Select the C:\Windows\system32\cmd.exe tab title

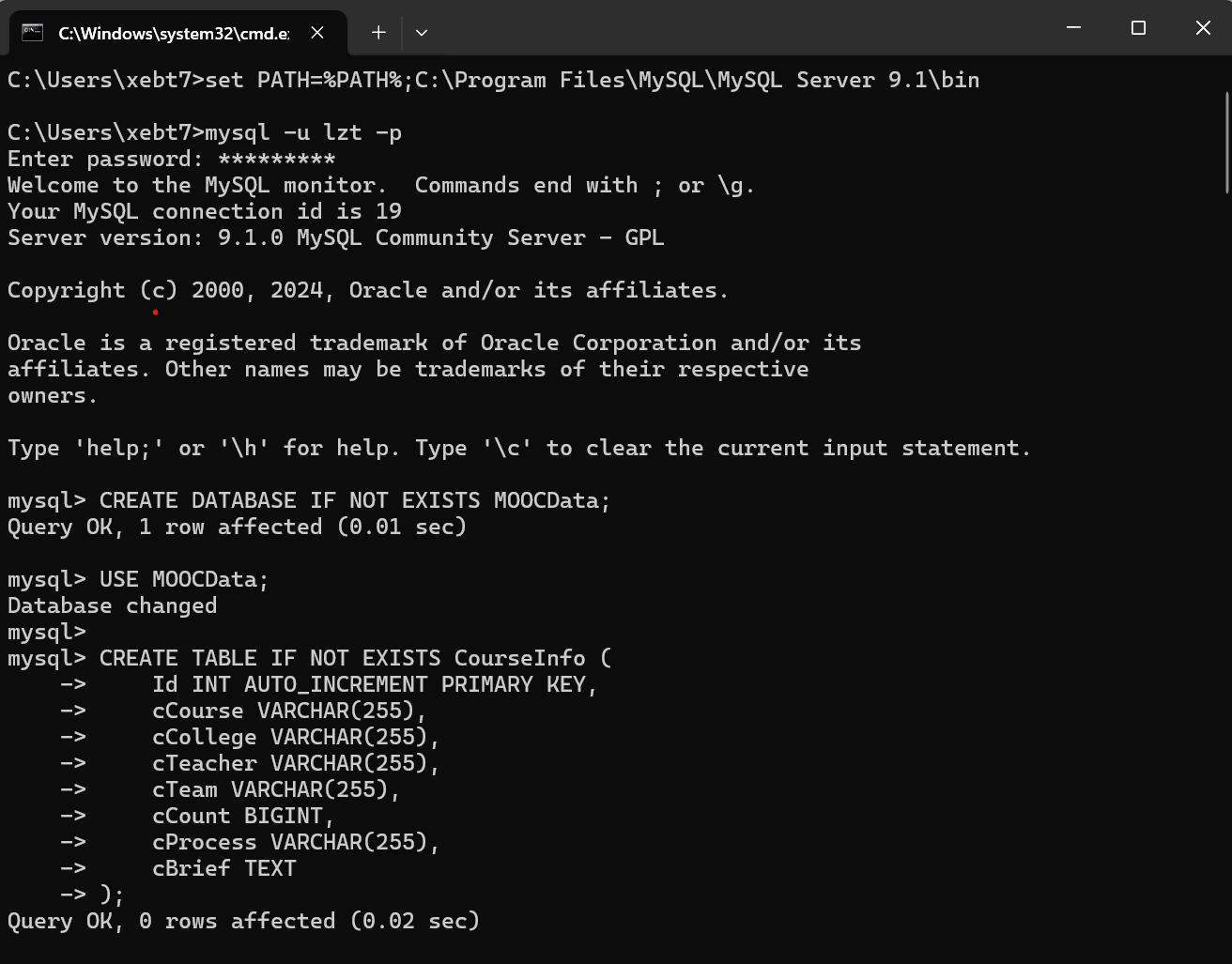(174, 33)
